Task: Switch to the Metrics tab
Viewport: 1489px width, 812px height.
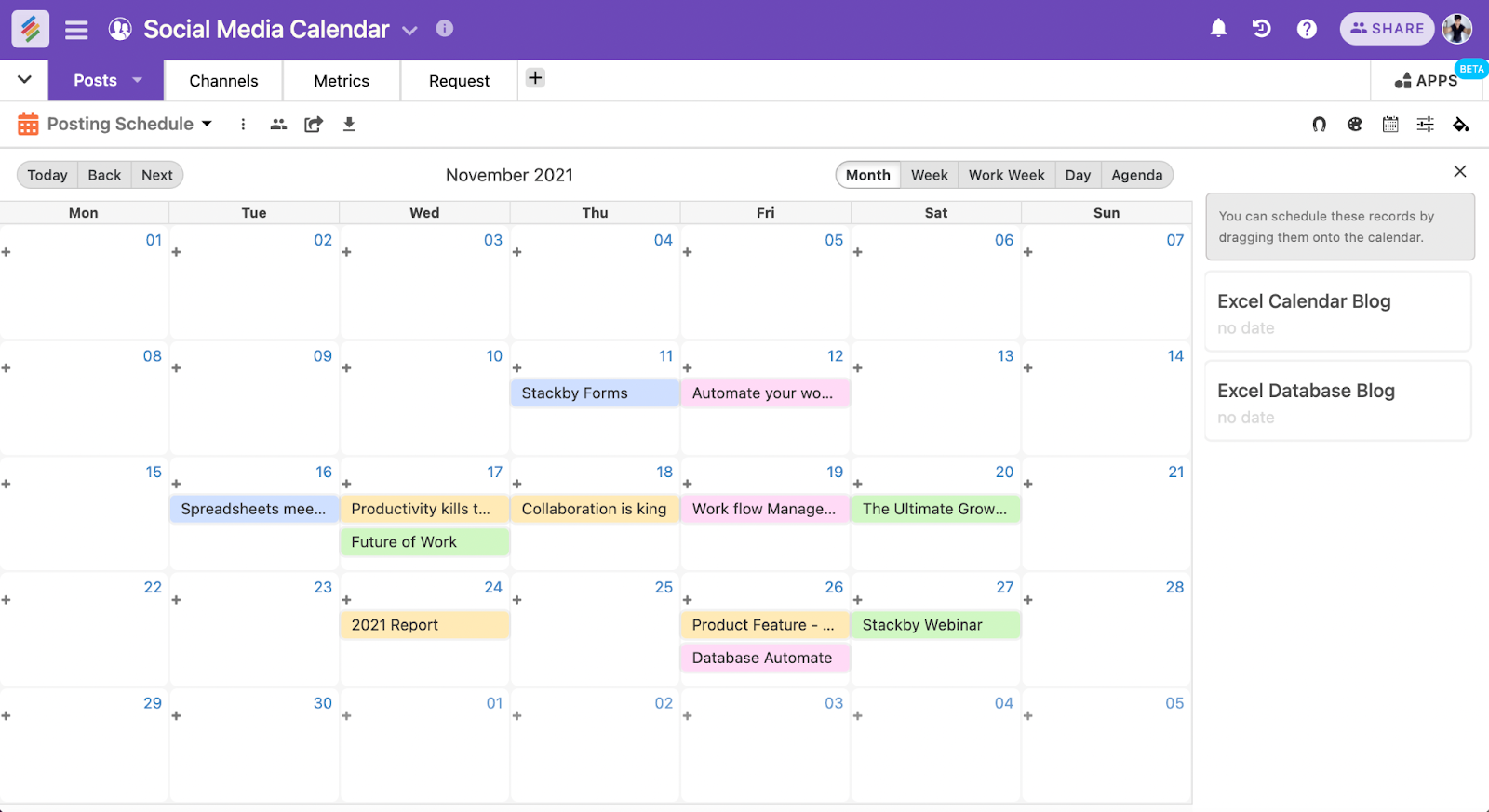Action: [x=342, y=81]
